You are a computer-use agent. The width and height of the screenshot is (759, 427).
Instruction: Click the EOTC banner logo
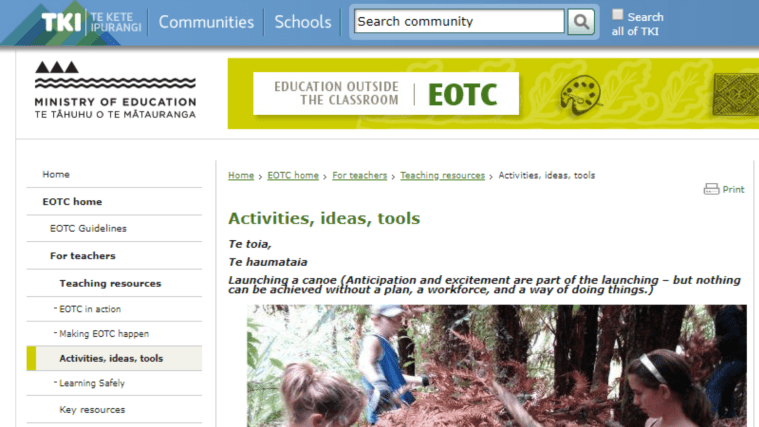386,94
